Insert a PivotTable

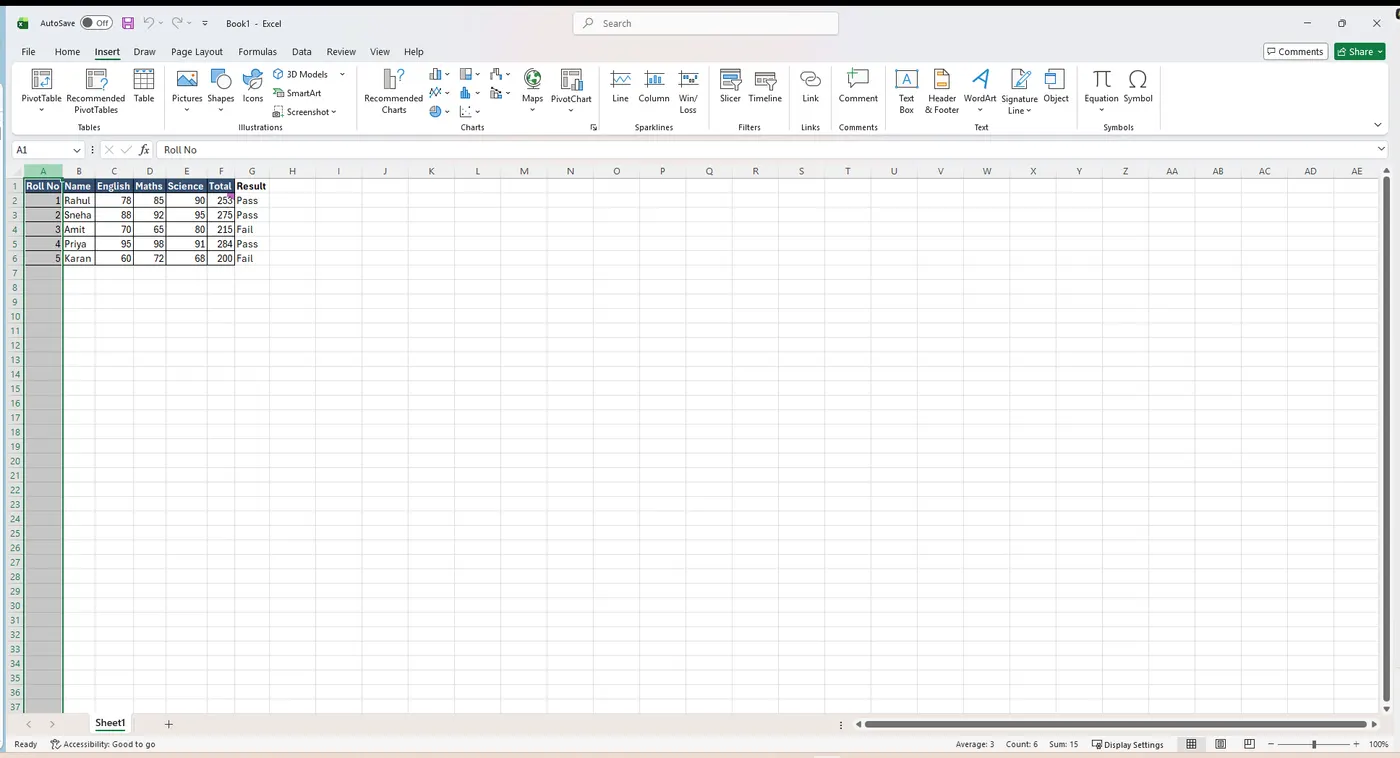pos(41,90)
